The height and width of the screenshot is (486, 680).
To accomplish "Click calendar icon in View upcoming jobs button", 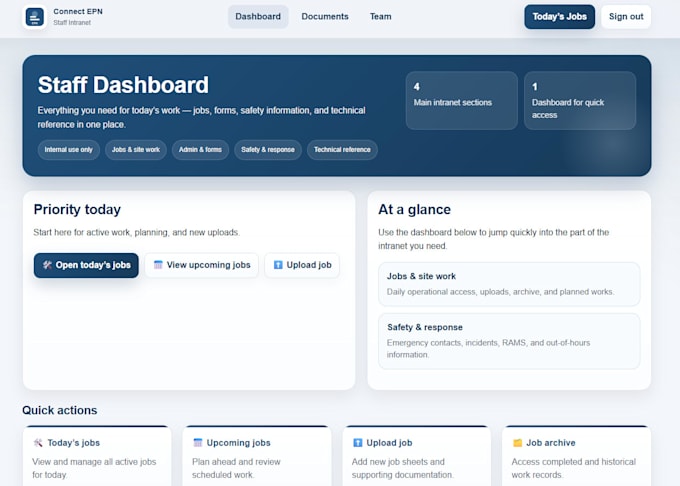I will (158, 265).
